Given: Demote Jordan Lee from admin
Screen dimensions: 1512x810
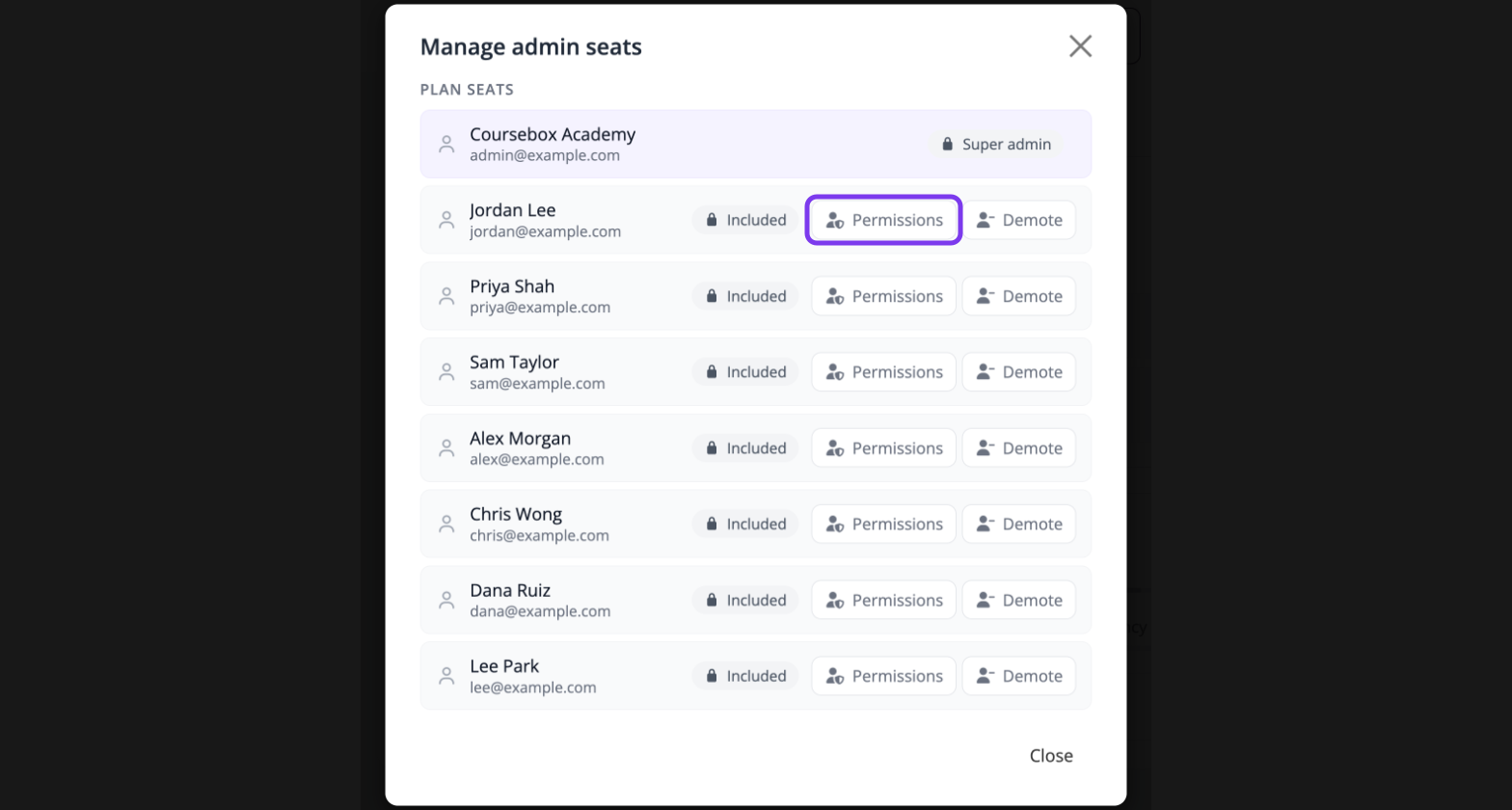Looking at the screenshot, I should pyautogui.click(x=1018, y=220).
